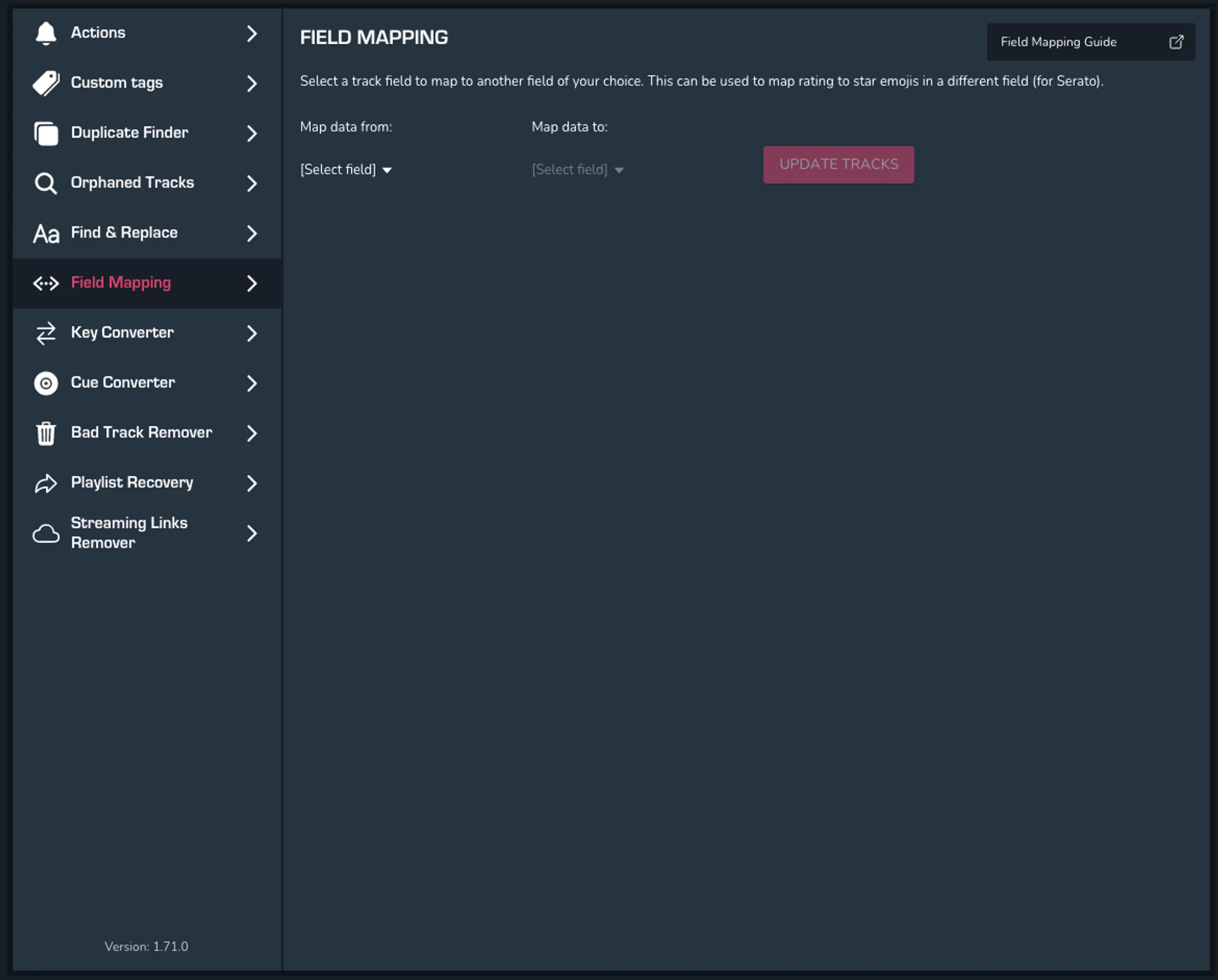Click the UPDATE TRACKS button
Viewport: 1218px width, 980px height.
pos(839,164)
